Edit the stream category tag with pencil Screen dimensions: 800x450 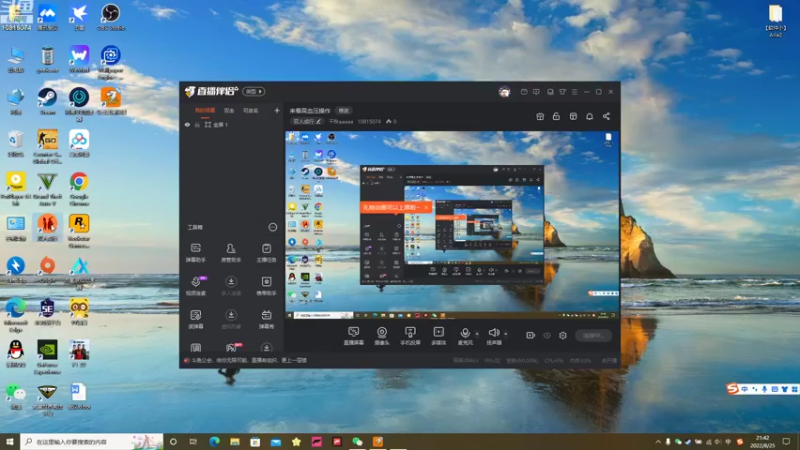(306, 121)
